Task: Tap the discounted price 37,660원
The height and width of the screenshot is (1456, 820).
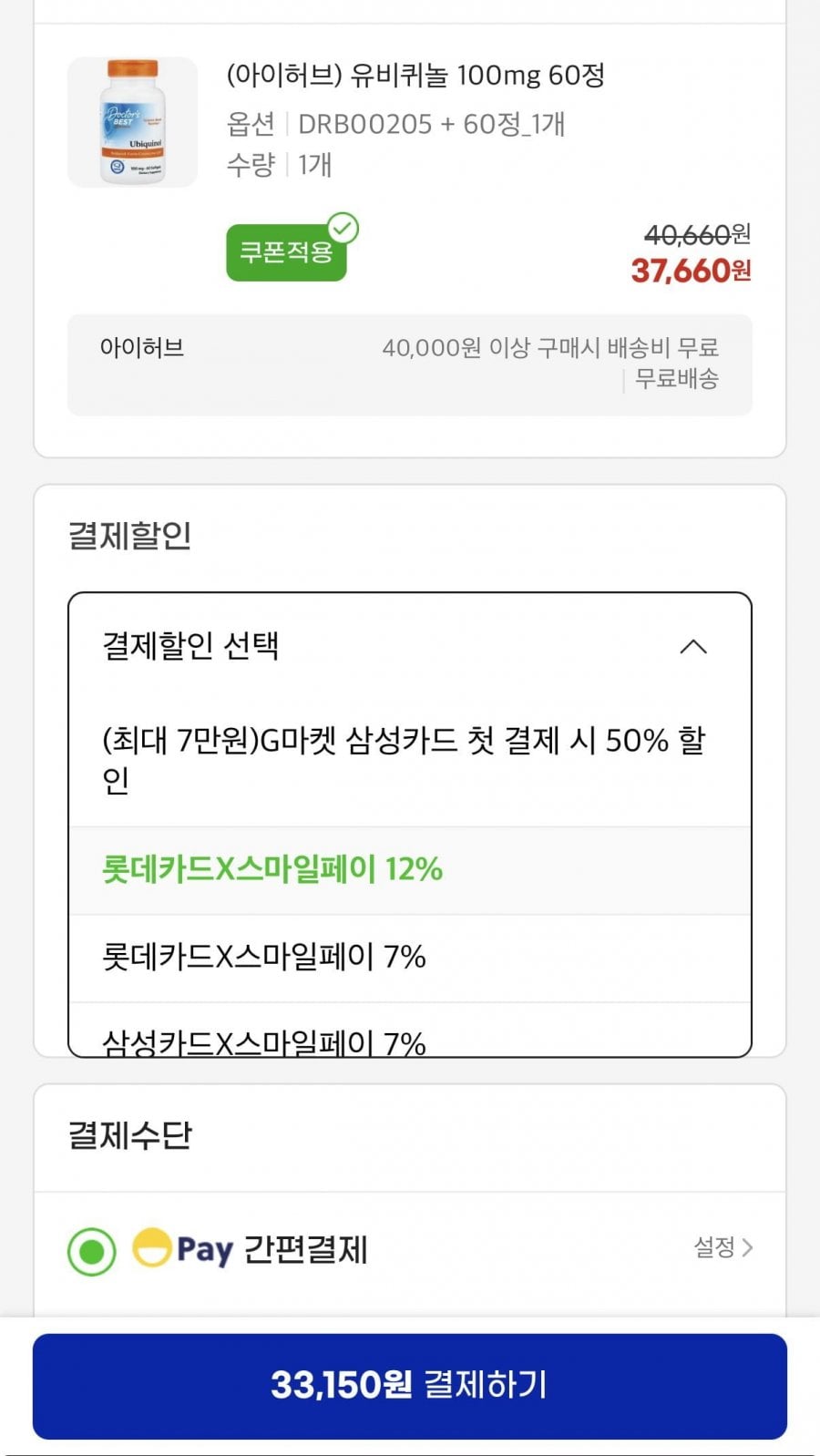Action: coord(691,271)
